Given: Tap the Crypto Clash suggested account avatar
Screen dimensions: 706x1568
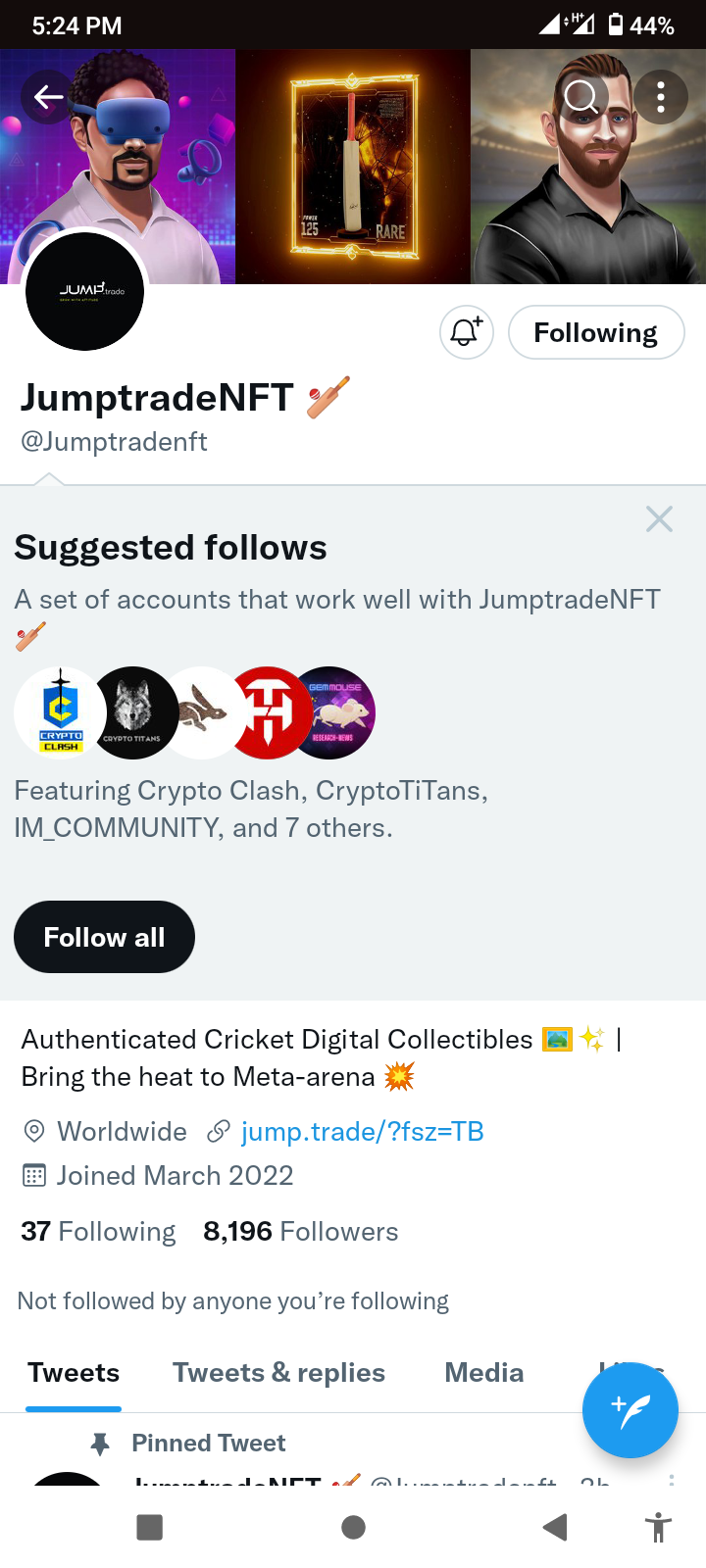Looking at the screenshot, I should tap(57, 712).
